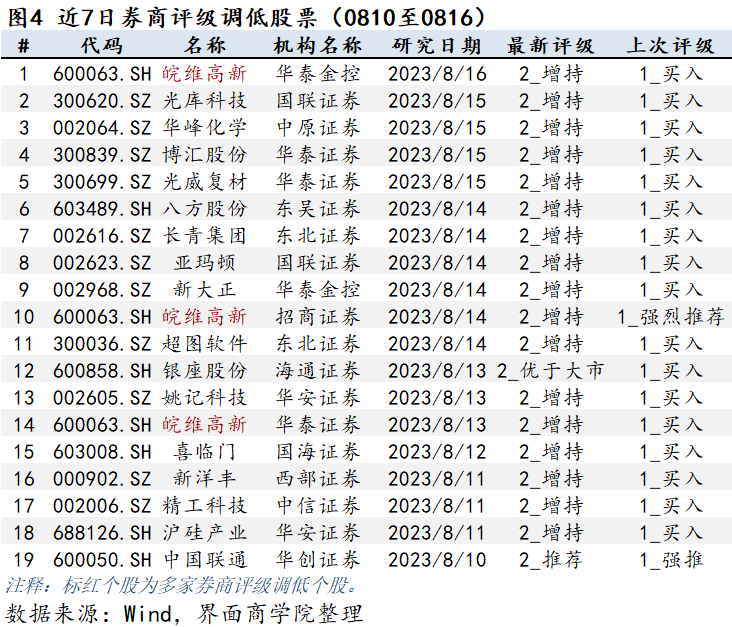Viewport: 732px width, 627px height.
Task: Click stock name 长青集团
Action: pos(204,236)
